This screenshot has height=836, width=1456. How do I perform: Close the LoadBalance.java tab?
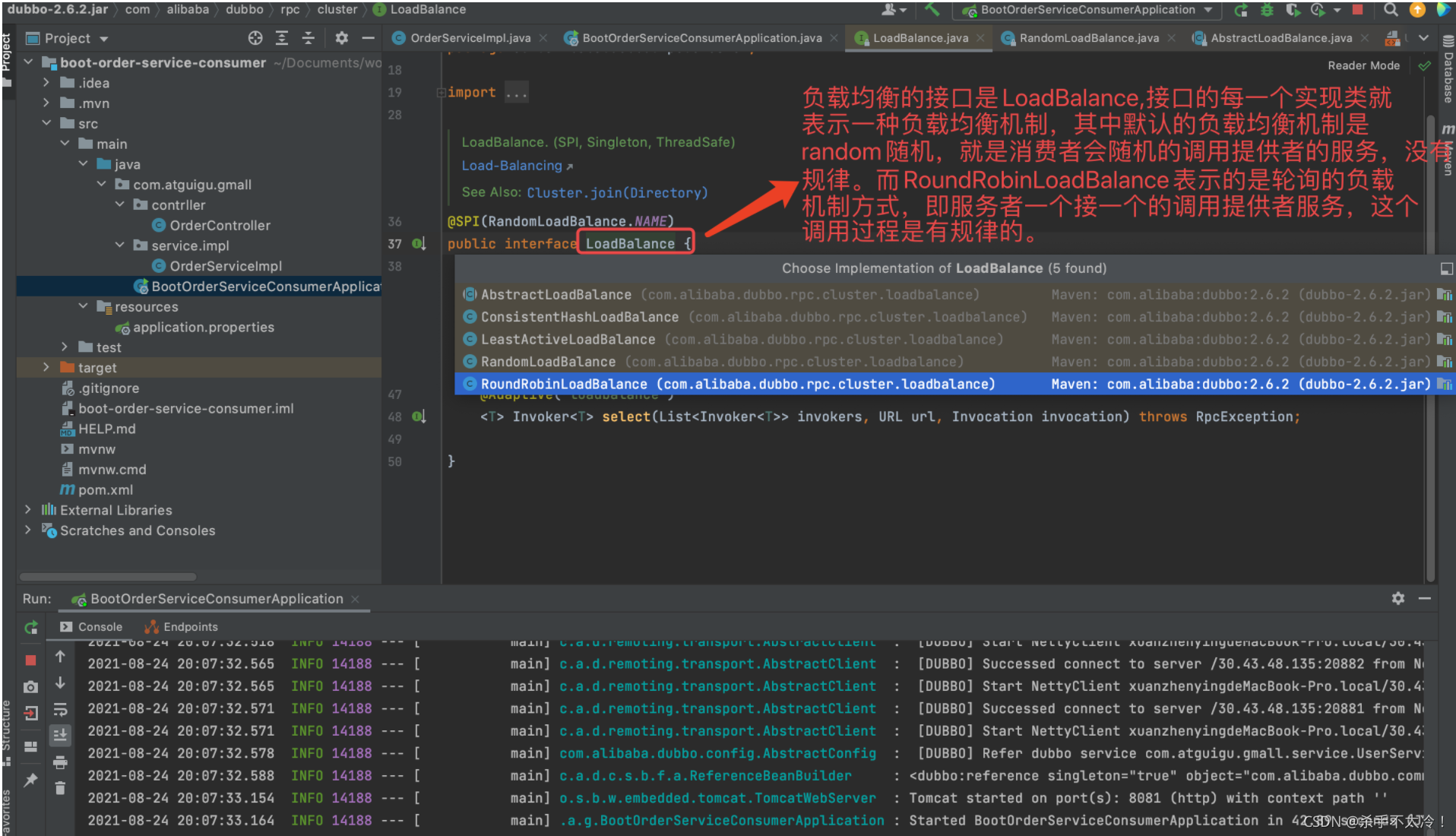(x=981, y=38)
